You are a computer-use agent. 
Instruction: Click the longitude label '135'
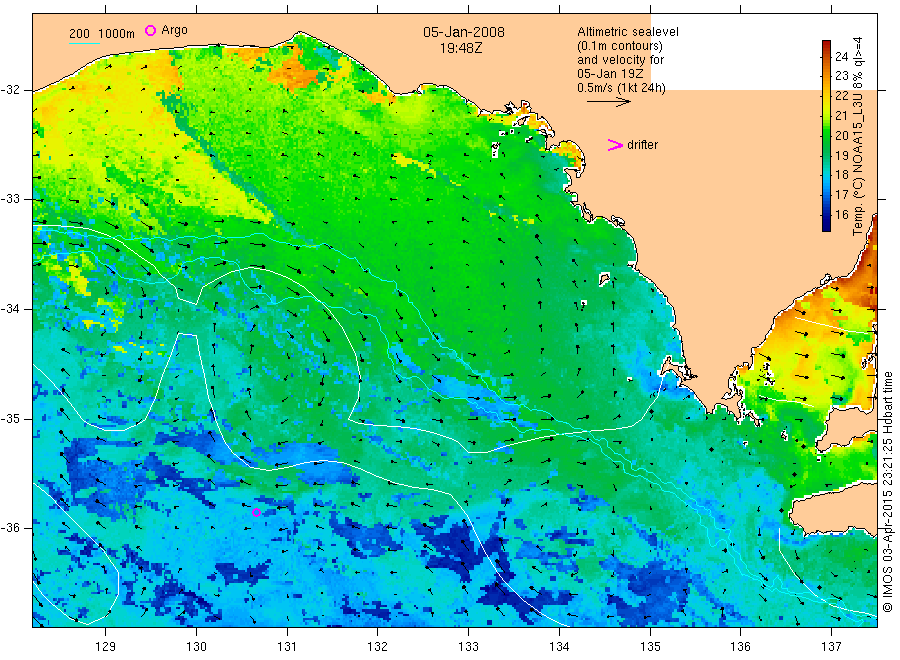pyautogui.click(x=650, y=647)
